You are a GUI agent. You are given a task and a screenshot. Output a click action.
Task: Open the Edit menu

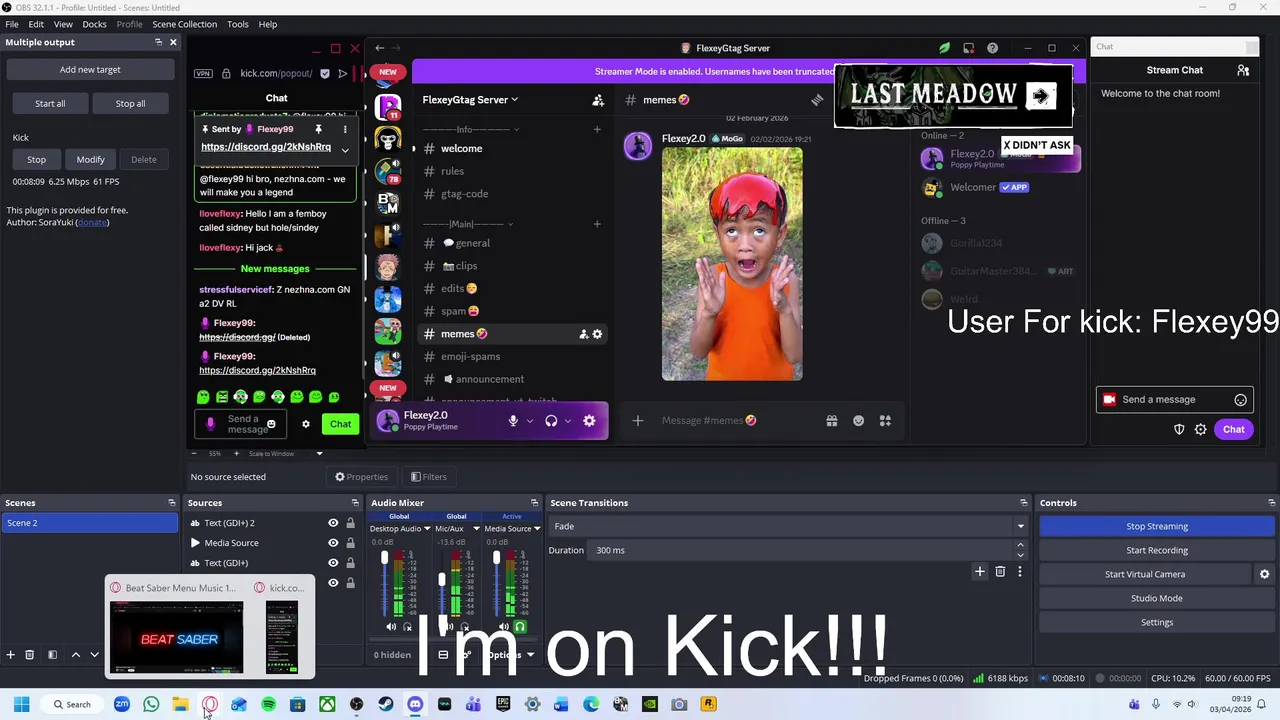click(x=36, y=24)
